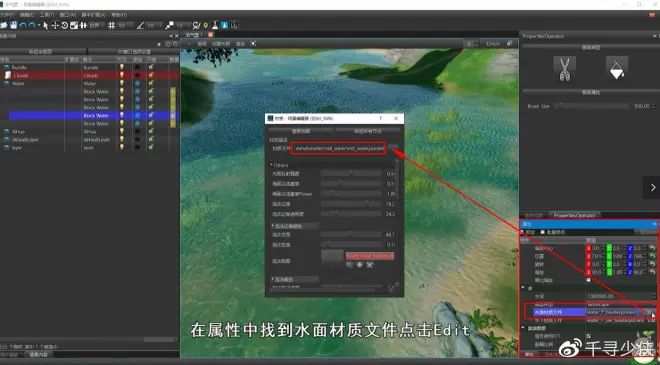Screen dimensions: 660x365
Task: Expand the right-side panel chevron arrow
Action: [x=652, y=187]
